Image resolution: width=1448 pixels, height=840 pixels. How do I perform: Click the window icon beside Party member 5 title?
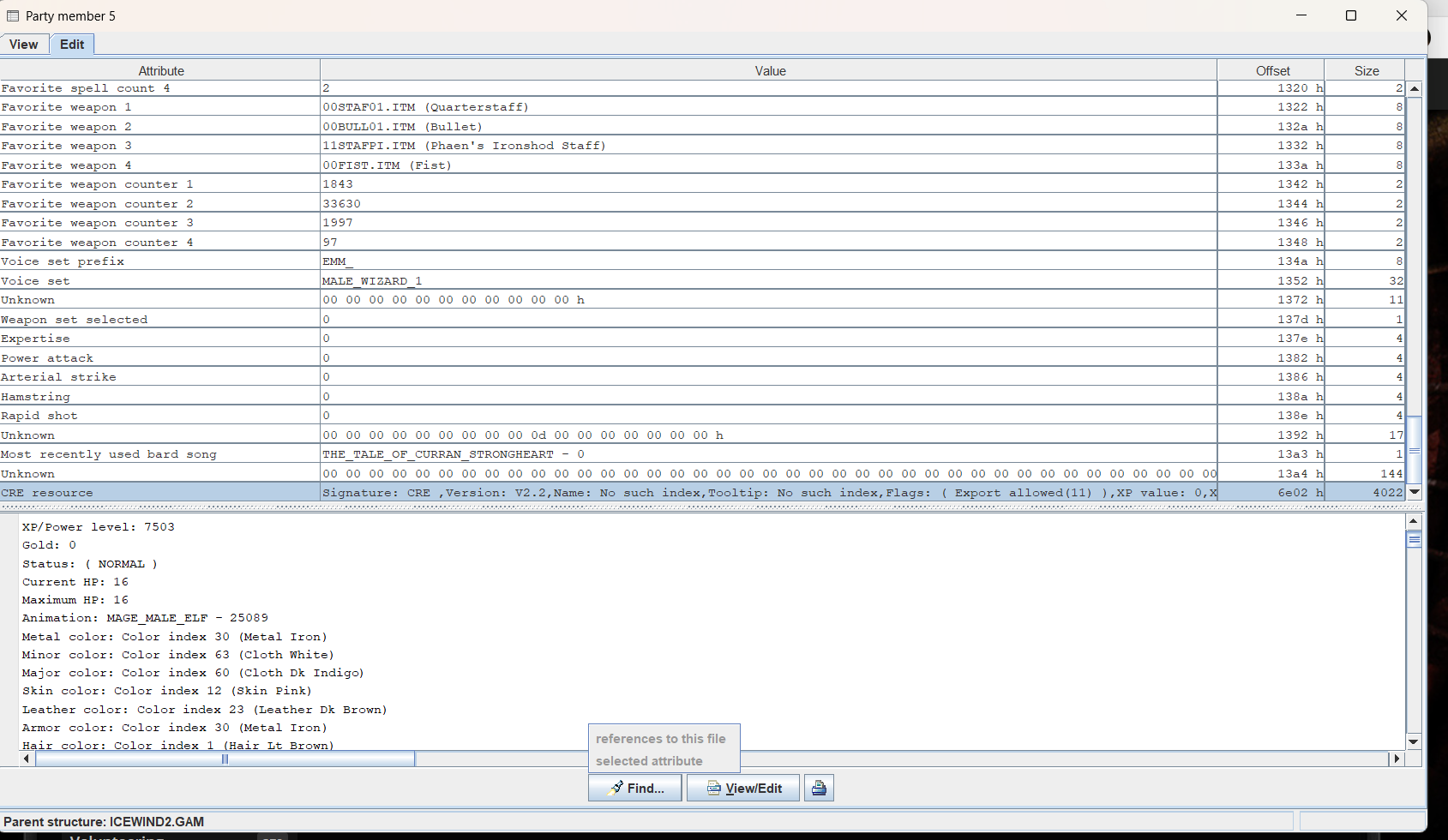coord(13,15)
